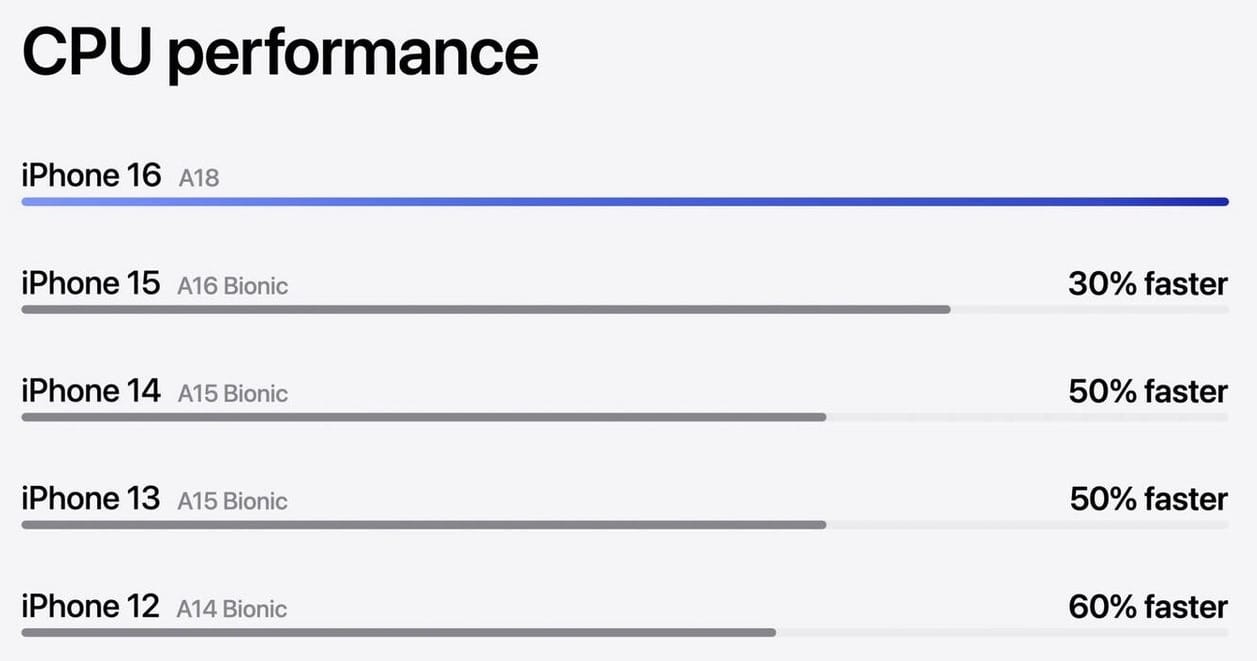Select the iPhone 14 label
The height and width of the screenshot is (661, 1257).
[x=91, y=391]
